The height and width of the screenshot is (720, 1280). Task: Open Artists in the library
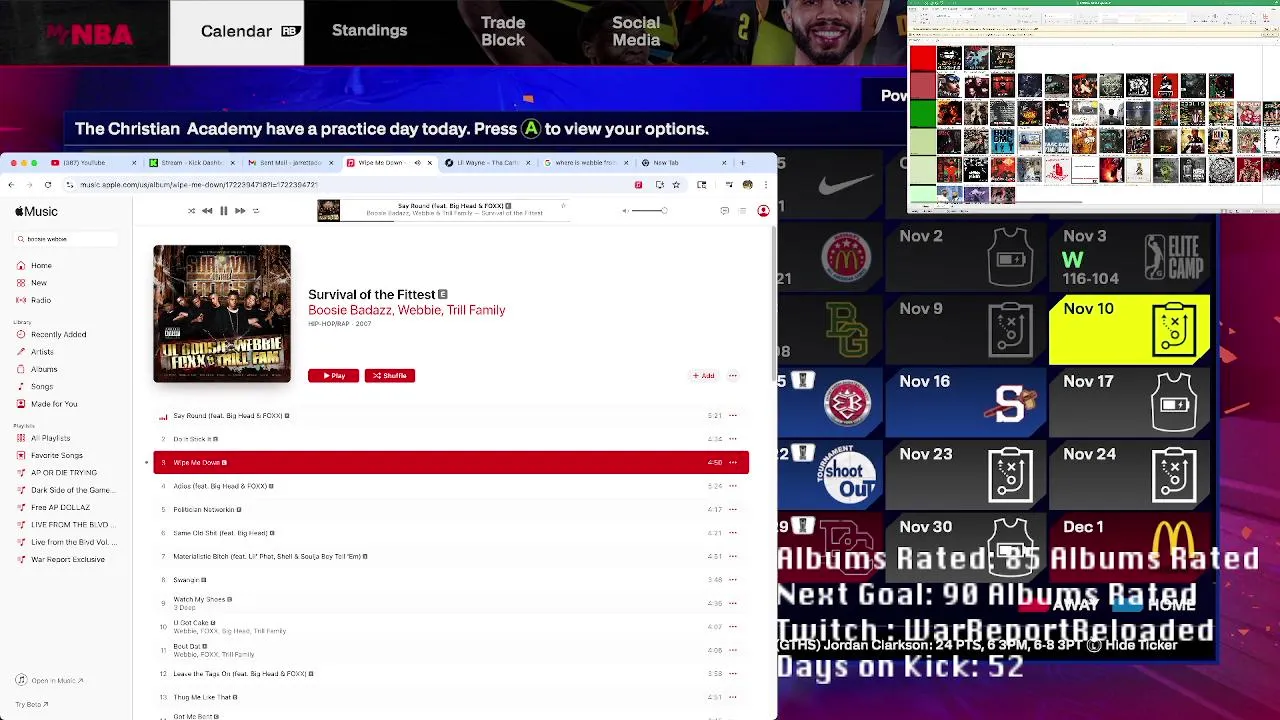[x=42, y=352]
